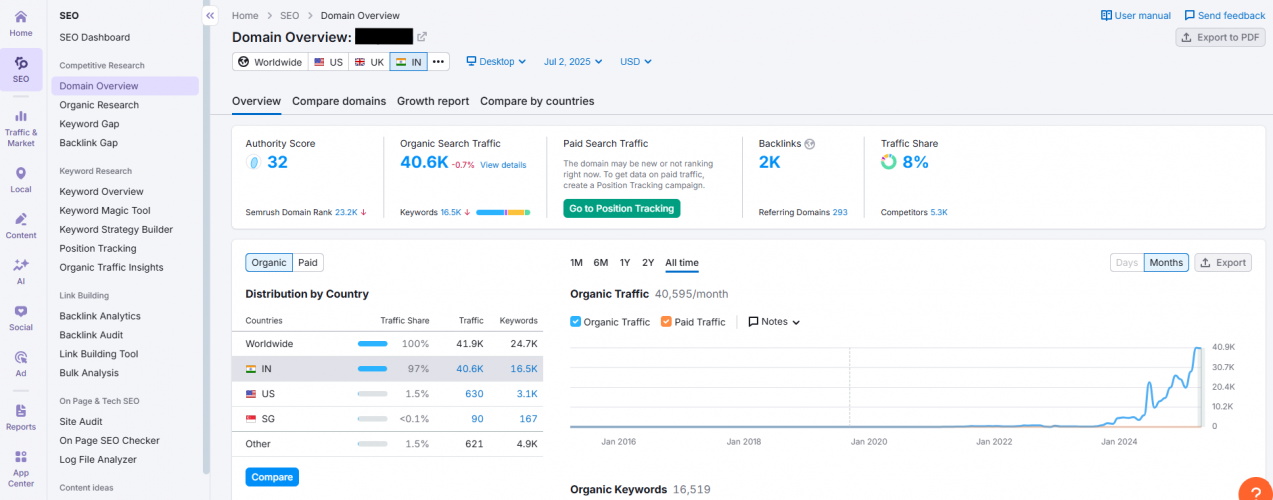Open Site Audit in sidebar

81,422
